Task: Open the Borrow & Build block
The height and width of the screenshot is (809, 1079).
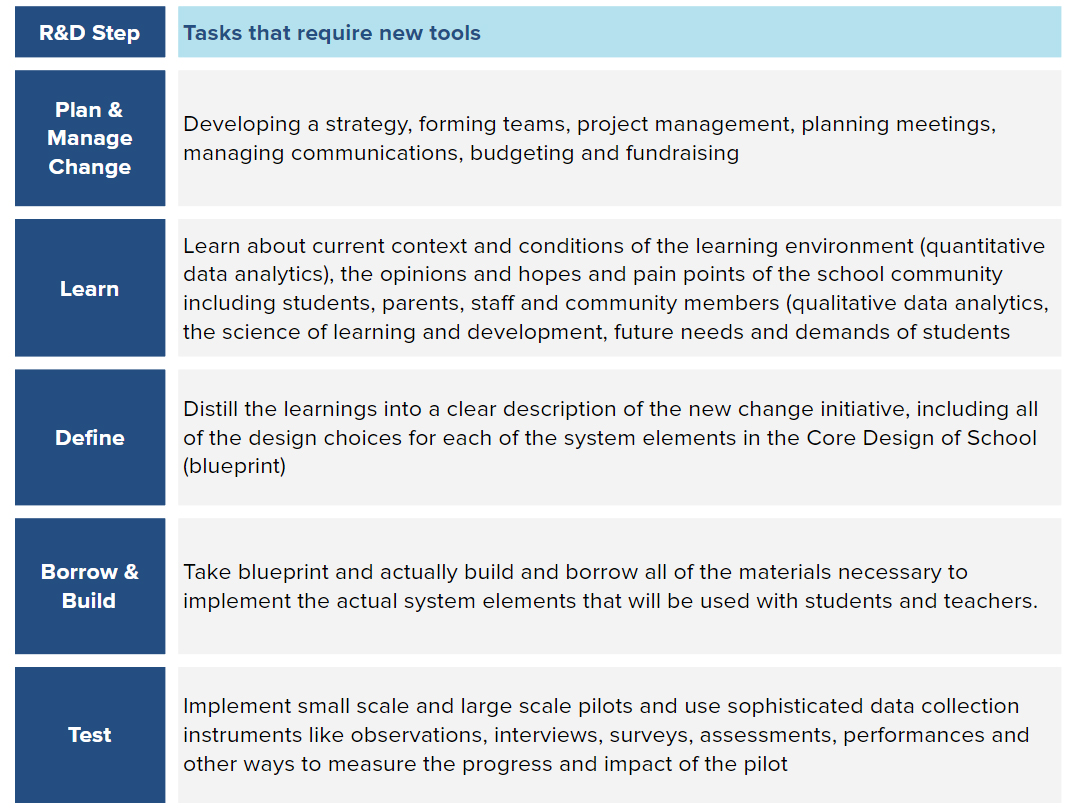Action: (x=89, y=586)
